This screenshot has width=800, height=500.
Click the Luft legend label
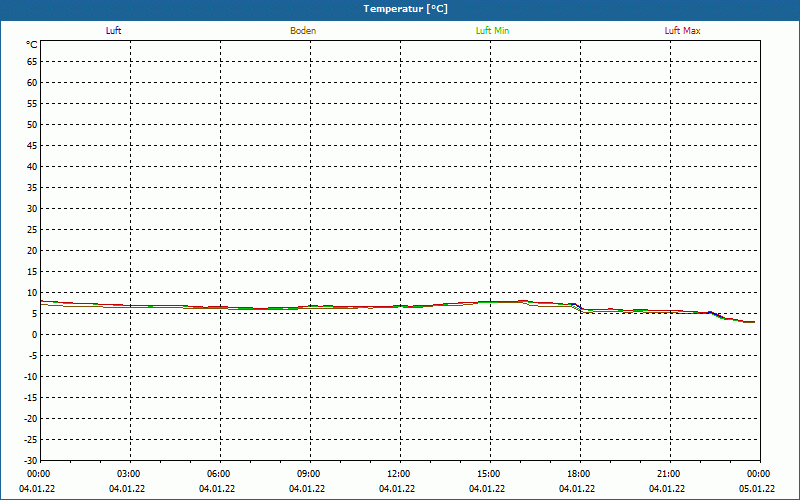click(113, 31)
